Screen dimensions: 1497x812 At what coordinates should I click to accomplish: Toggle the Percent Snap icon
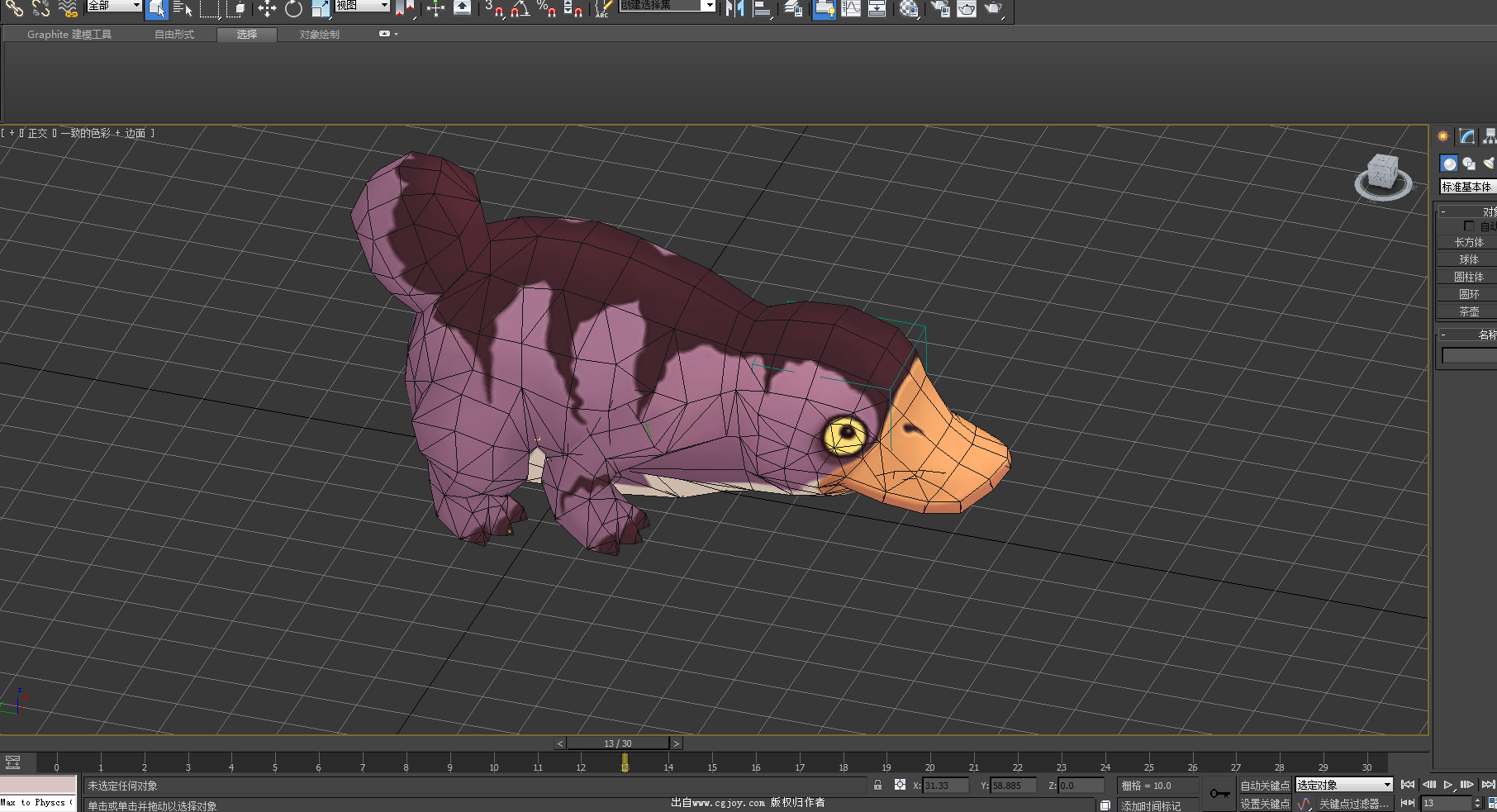click(x=546, y=8)
